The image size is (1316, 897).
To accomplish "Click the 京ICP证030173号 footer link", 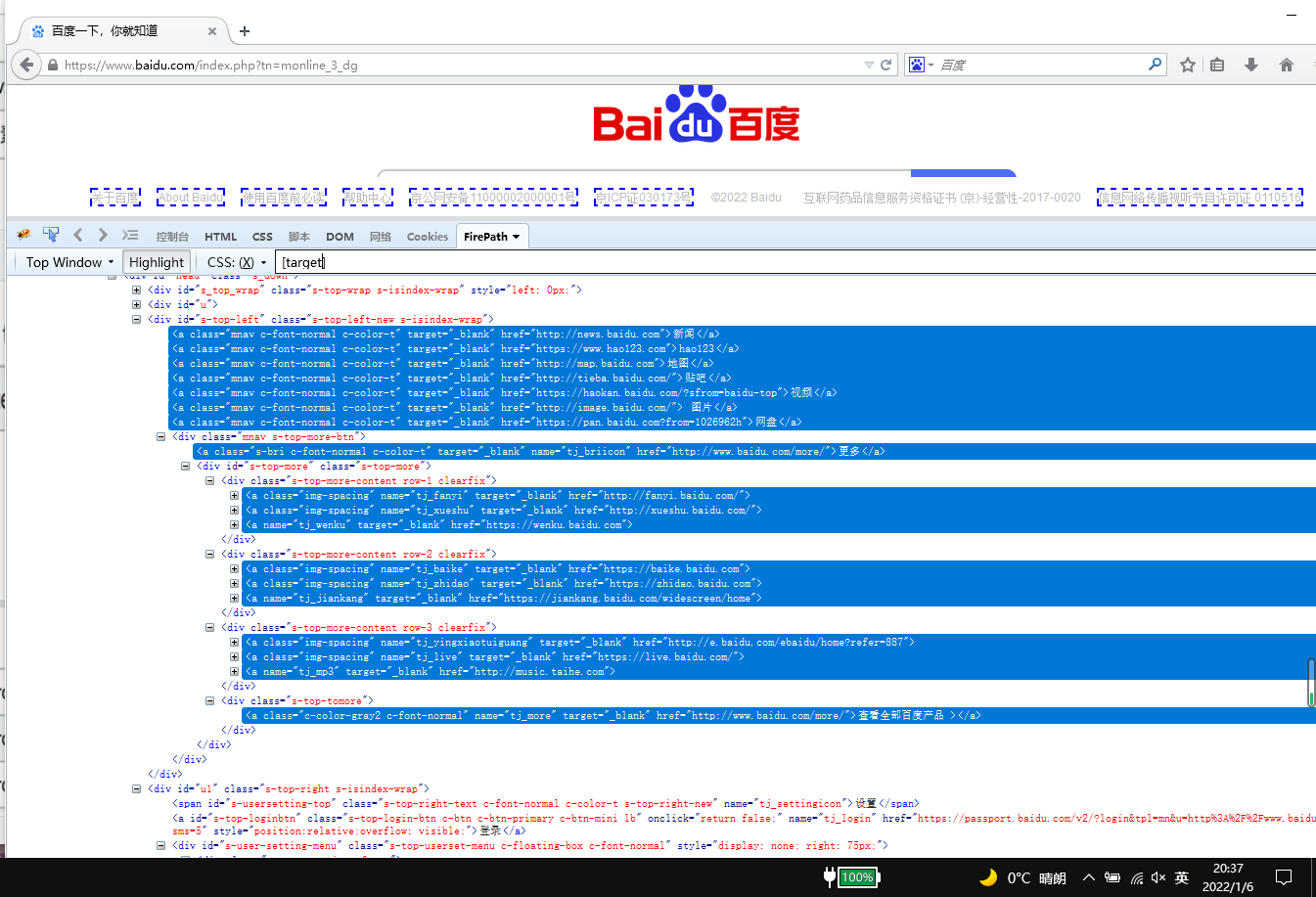I will pyautogui.click(x=644, y=197).
